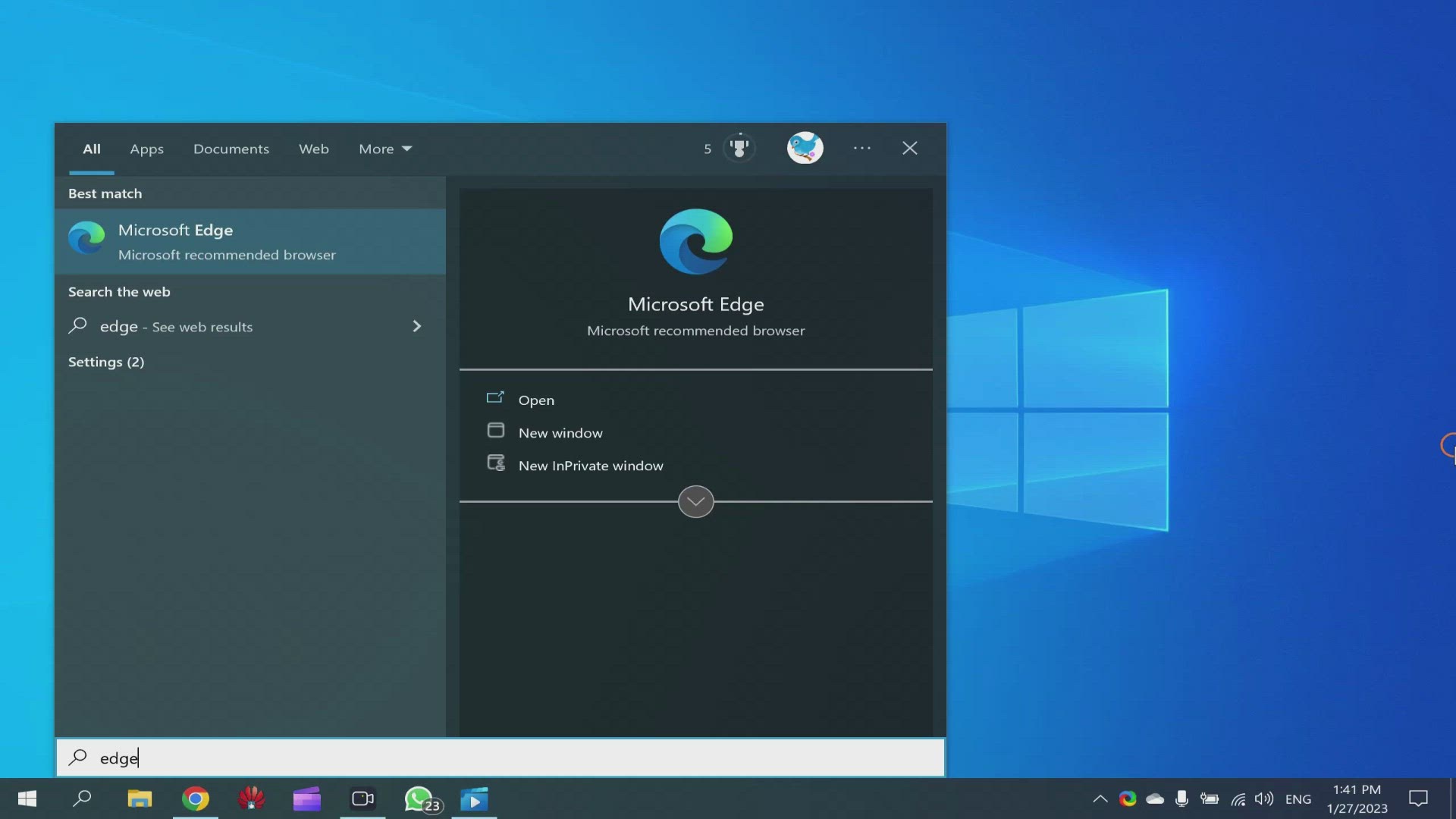Switch to the Documents search tab

231,149
